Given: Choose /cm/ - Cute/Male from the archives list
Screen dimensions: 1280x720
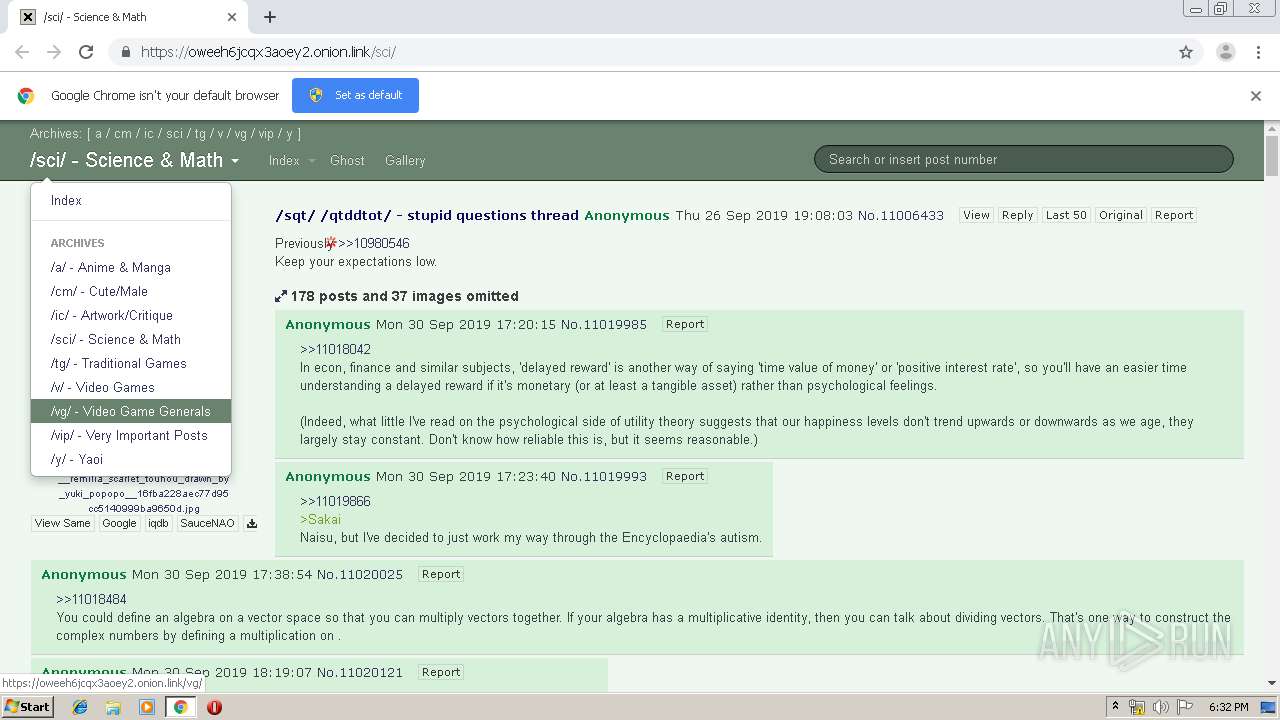Looking at the screenshot, I should point(131,291).
